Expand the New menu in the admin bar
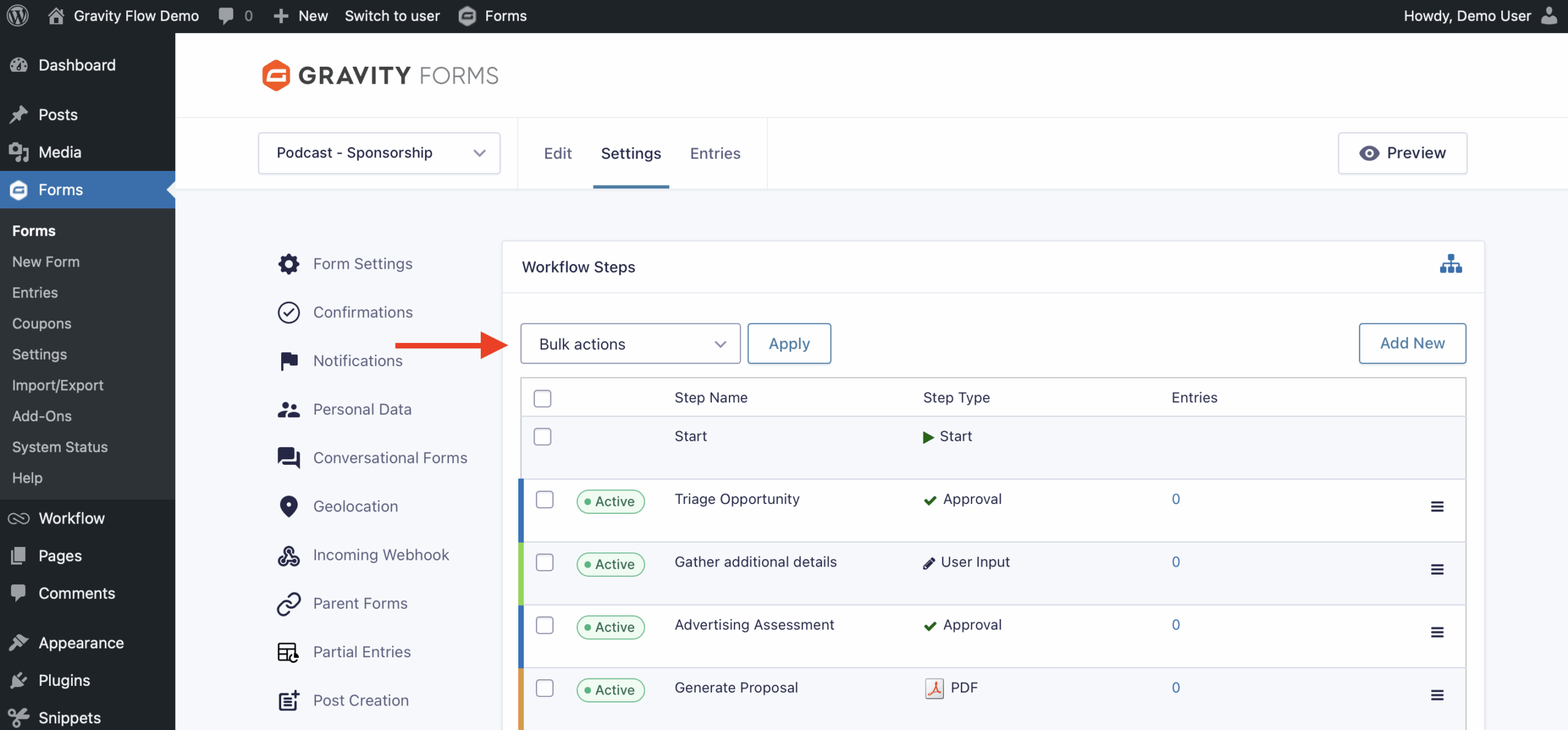 [x=300, y=15]
